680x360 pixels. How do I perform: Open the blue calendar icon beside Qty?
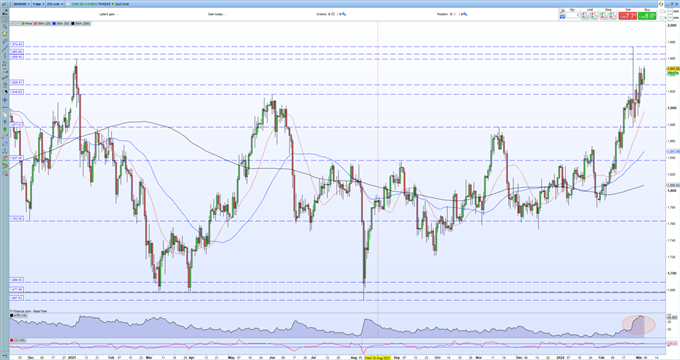pos(562,17)
